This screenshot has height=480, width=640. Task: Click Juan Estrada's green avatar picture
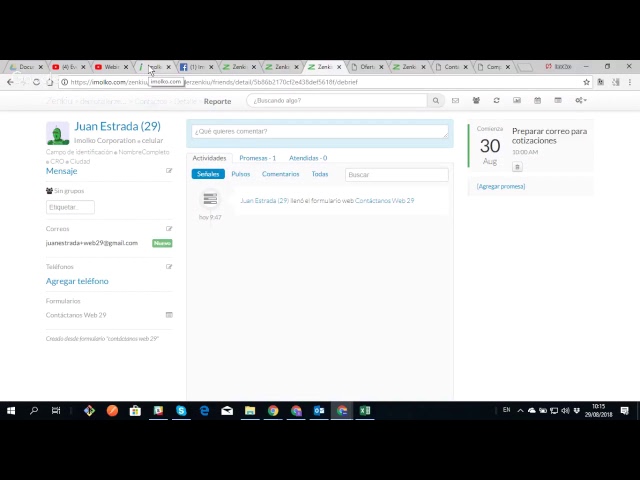point(58,133)
